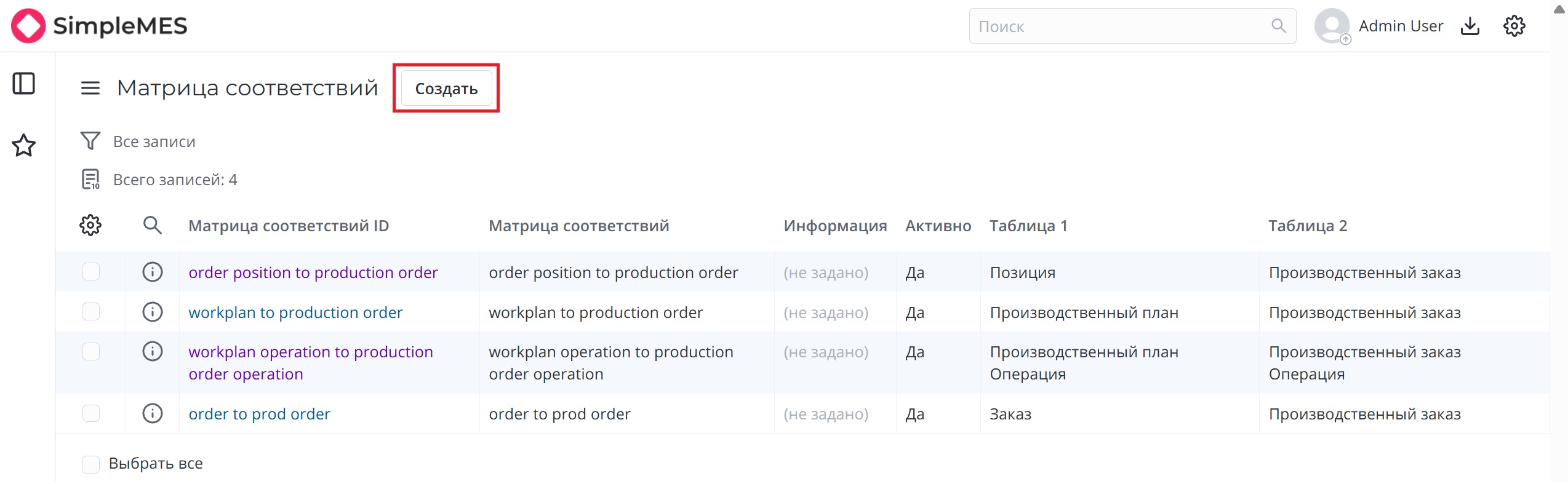Open the settings gear in top bar
This screenshot has width=1568, height=484.
[1514, 26]
